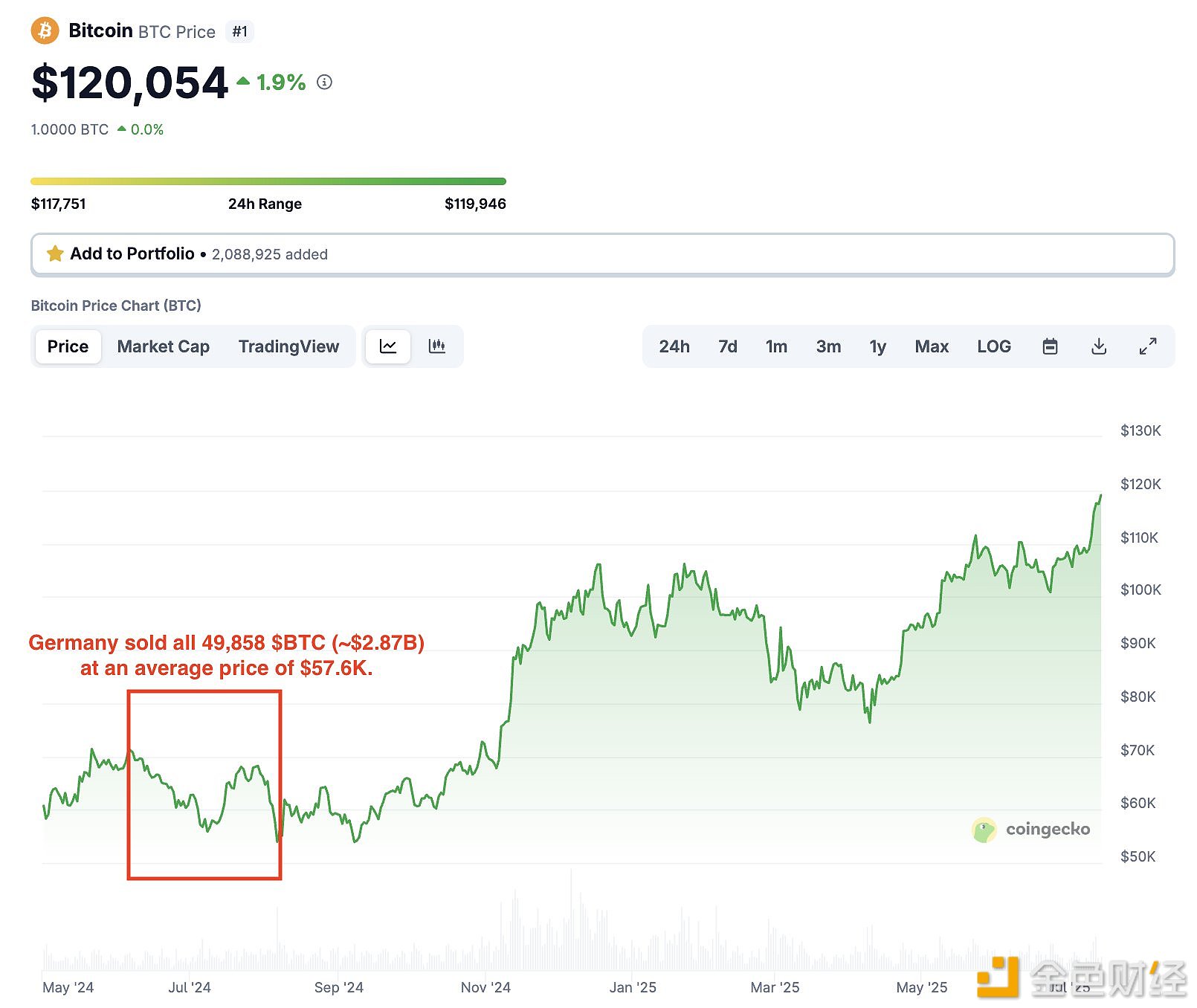This screenshot has height=1008, width=1197.
Task: Switch to candlestick chart view
Action: 436,346
